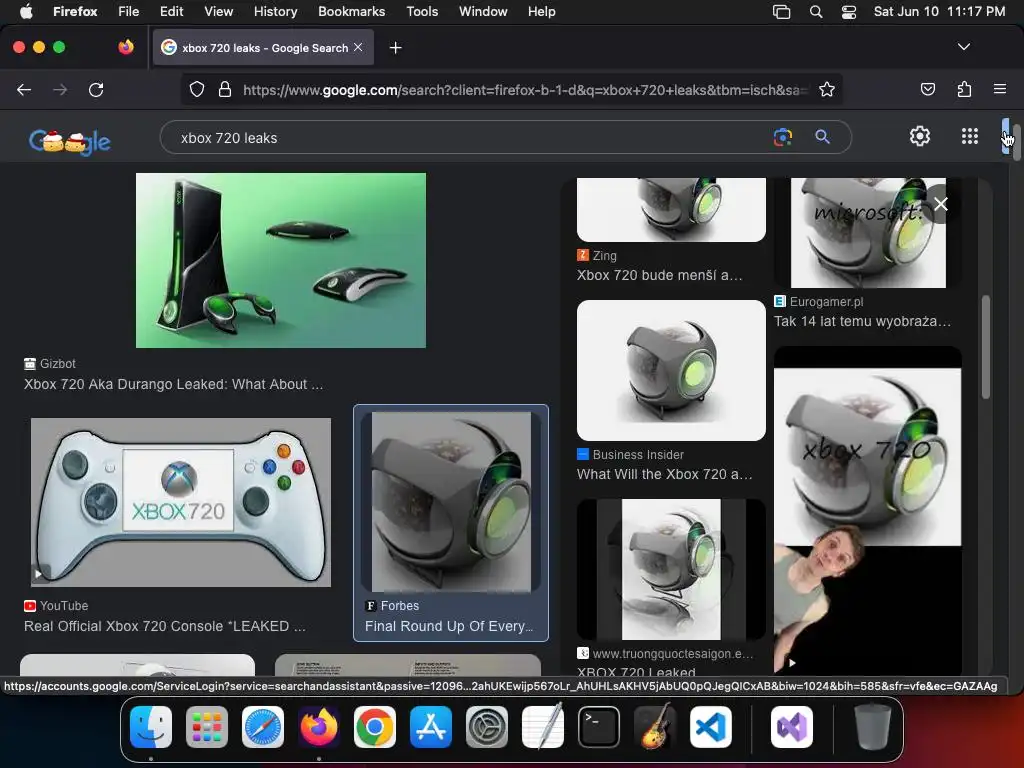The width and height of the screenshot is (1024, 768).
Task: Open Forbes Final Round Up link
Action: 449,626
